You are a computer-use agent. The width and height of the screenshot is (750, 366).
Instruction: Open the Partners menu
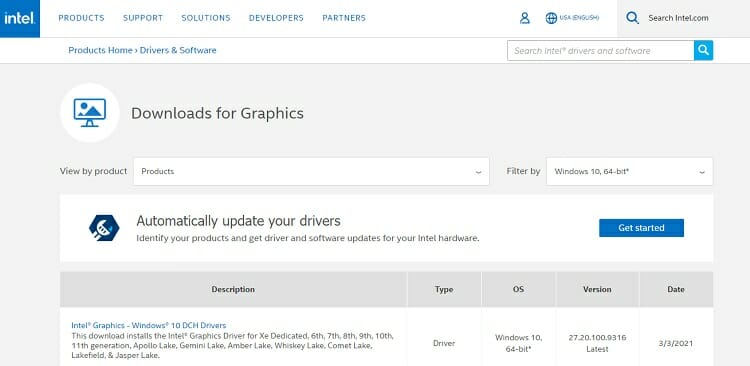344,18
